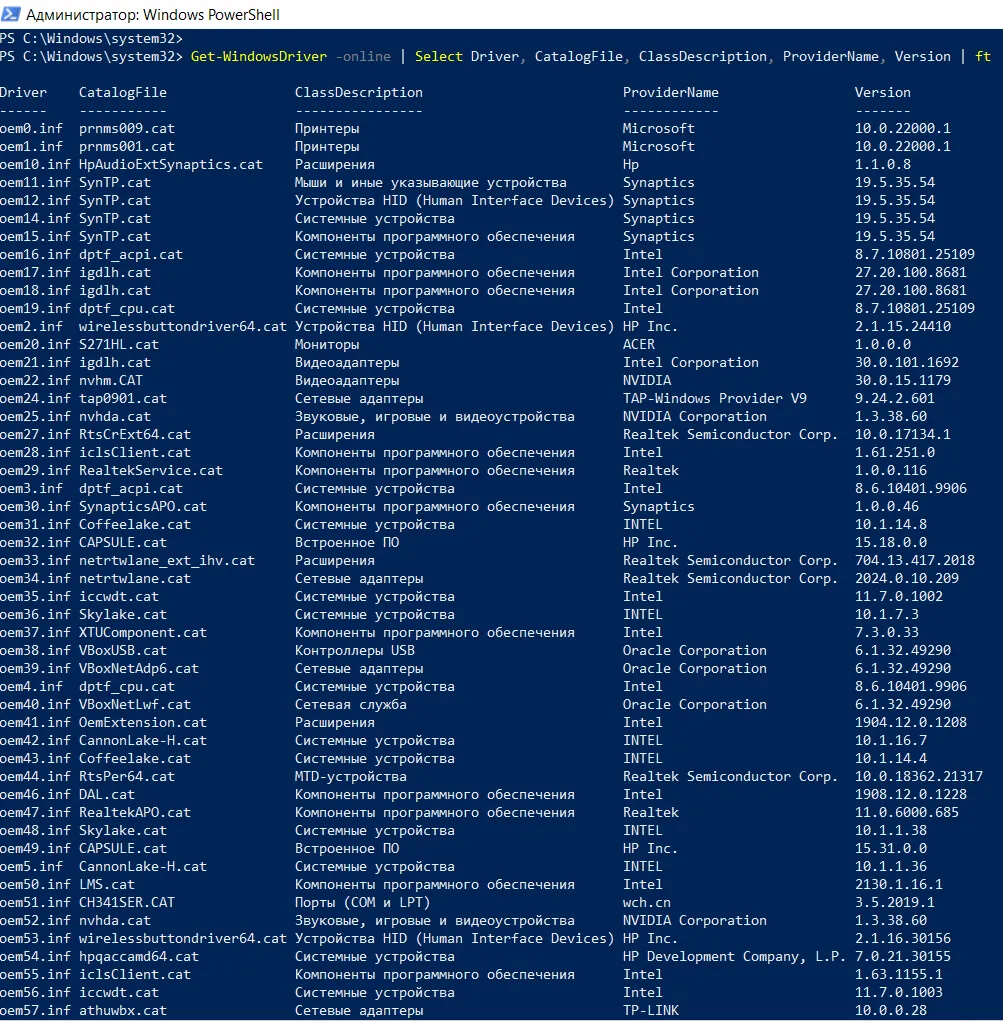Click version '704.13.417.2018'
Screen dimensions: 1003x1021
[x=914, y=561]
